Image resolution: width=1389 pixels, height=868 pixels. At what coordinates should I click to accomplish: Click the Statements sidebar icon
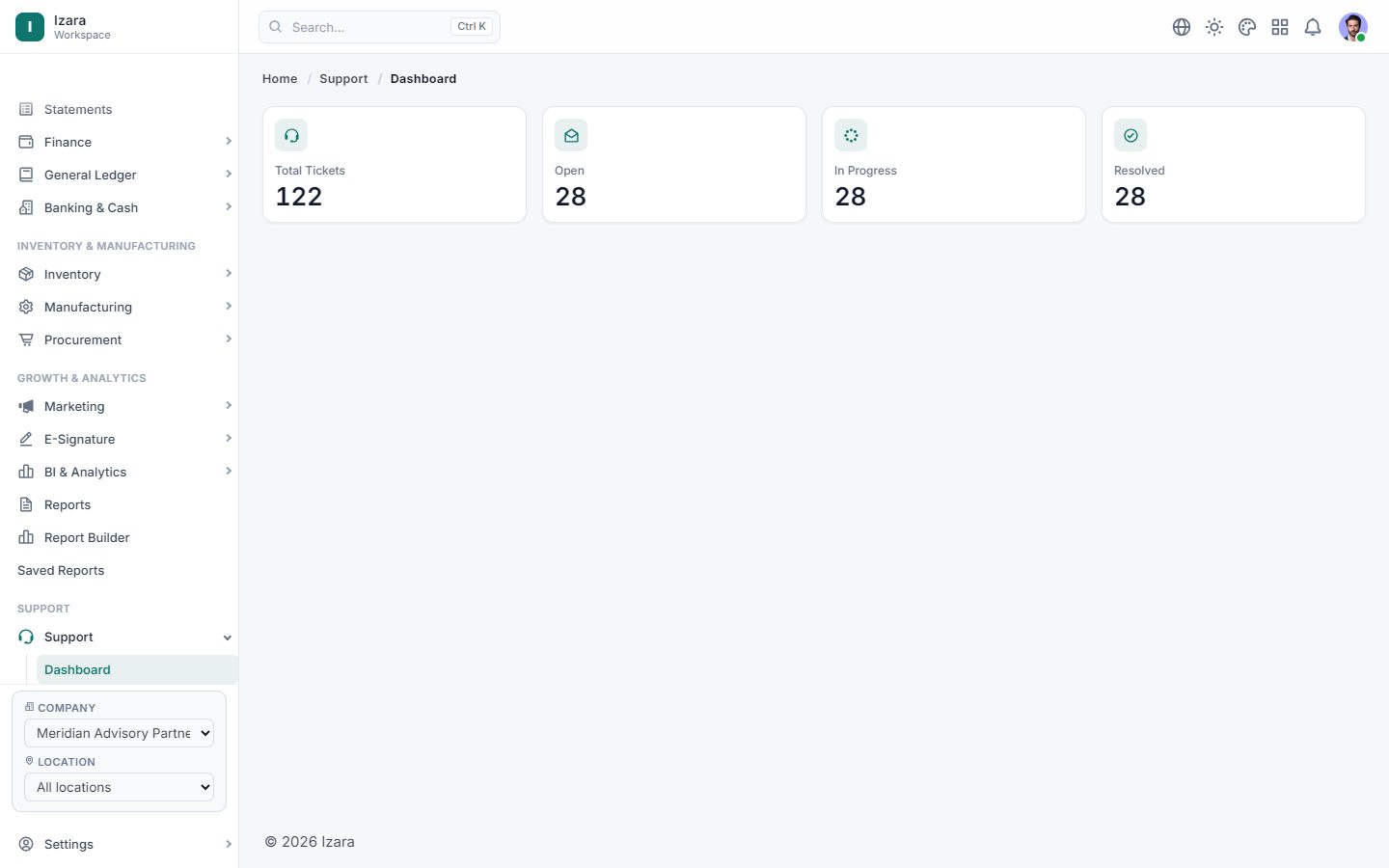[x=26, y=109]
